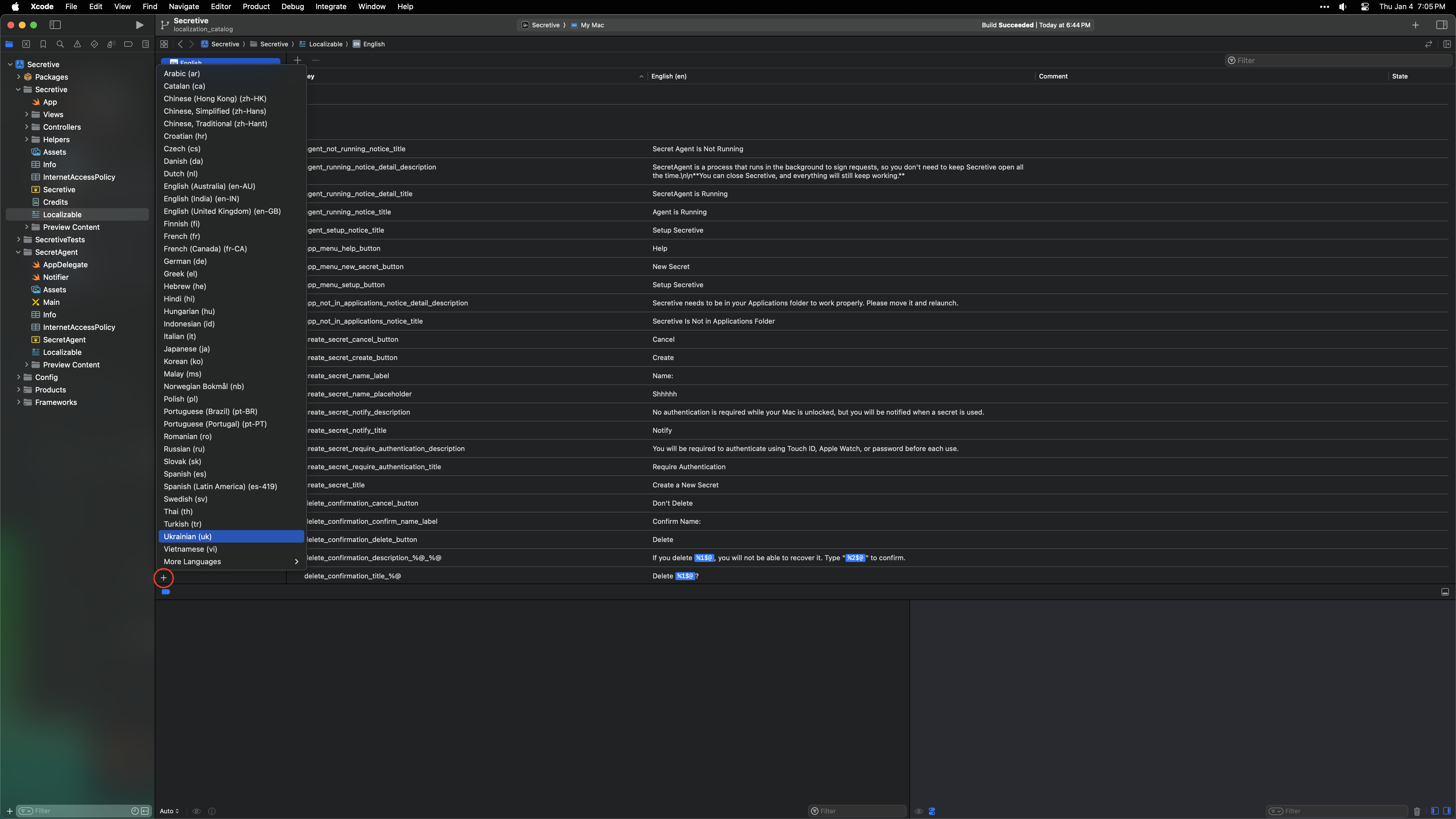Open the bookmark navigator
This screenshot has height=819, width=1456.
click(x=43, y=44)
